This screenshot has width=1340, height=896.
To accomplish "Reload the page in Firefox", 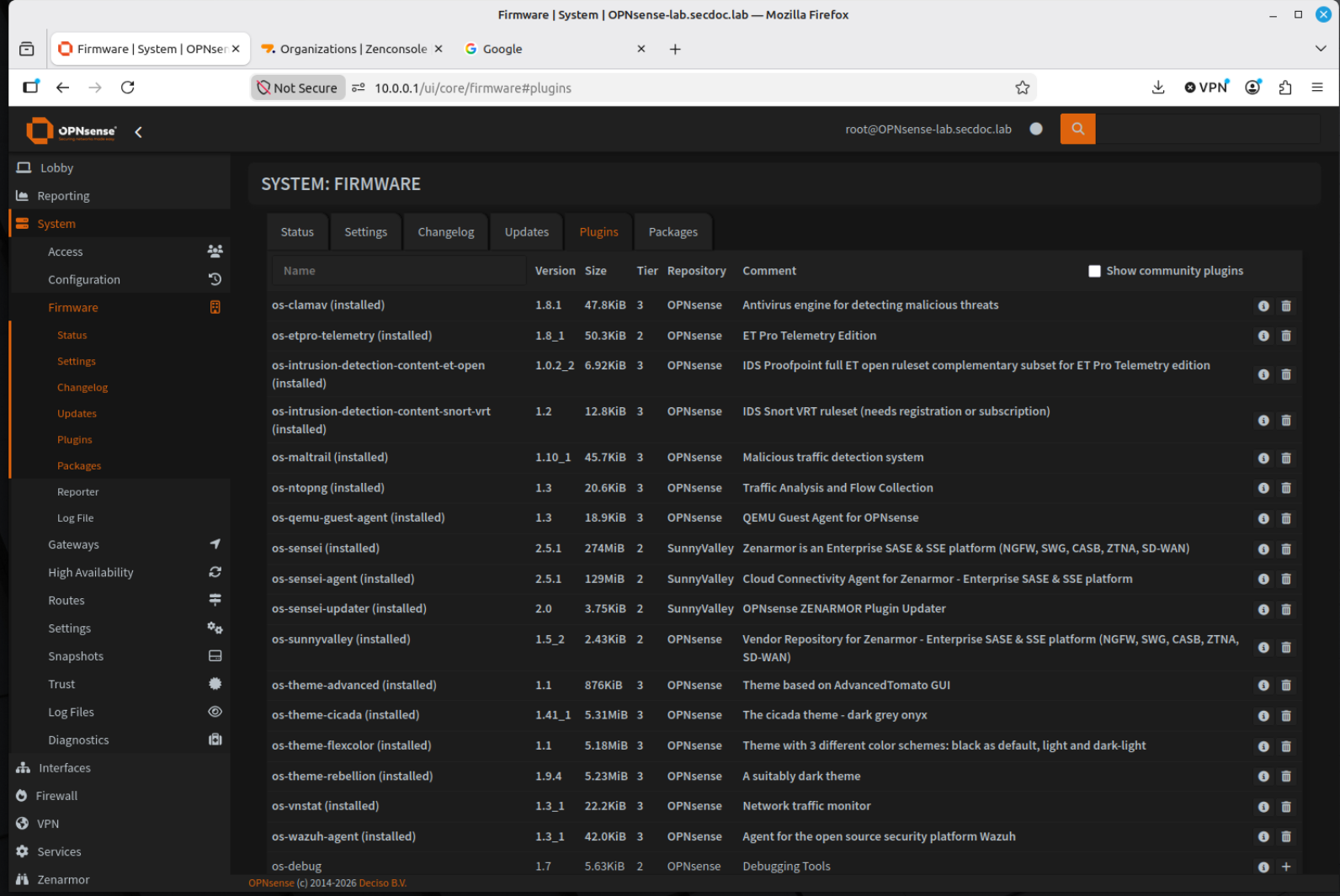I will (128, 87).
